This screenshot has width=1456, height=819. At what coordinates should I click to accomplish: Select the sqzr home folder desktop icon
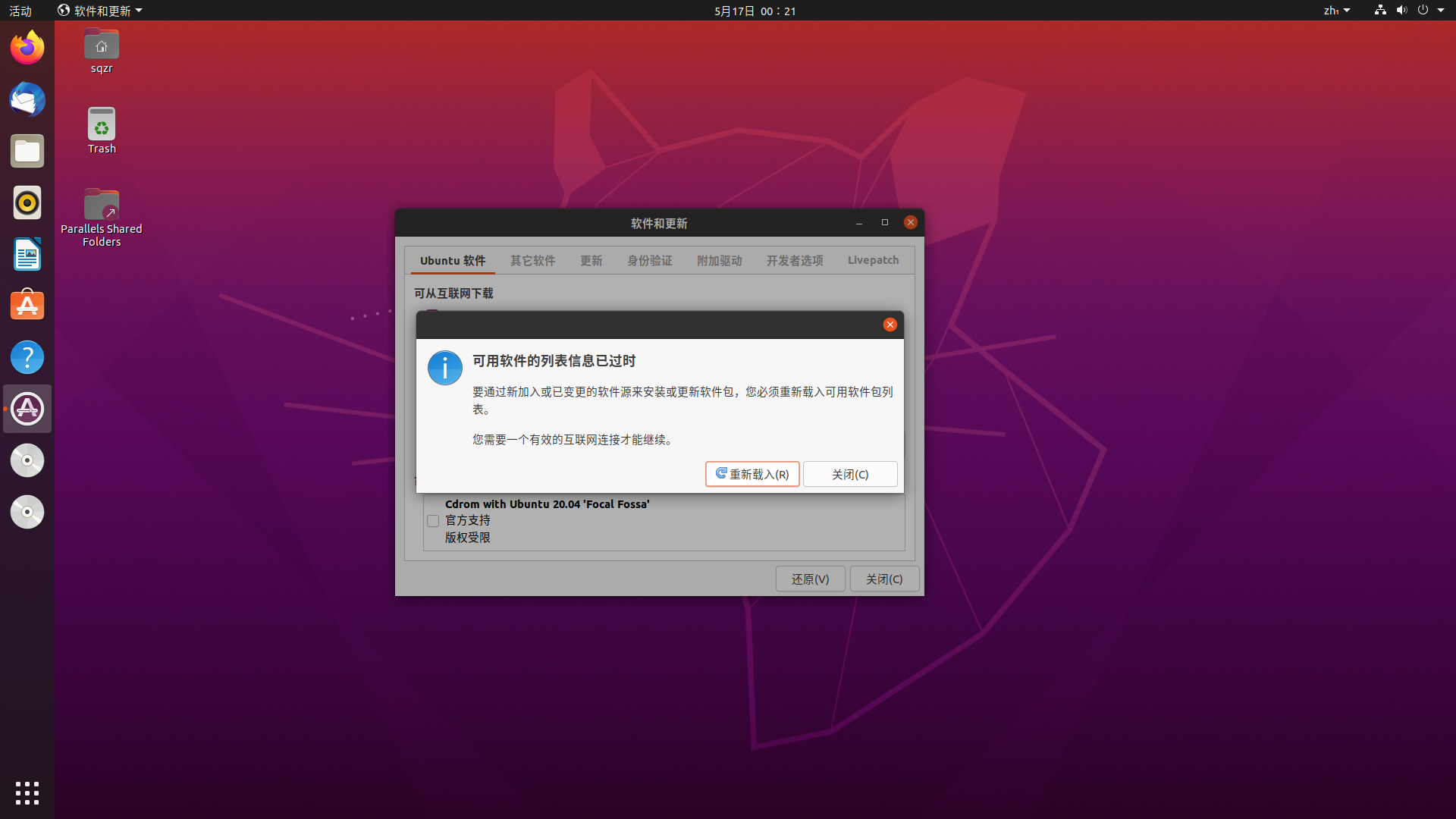[102, 51]
